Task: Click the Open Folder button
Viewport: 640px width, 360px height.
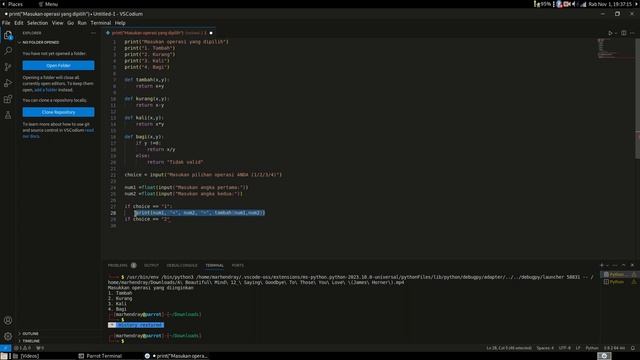Action: pos(58,65)
